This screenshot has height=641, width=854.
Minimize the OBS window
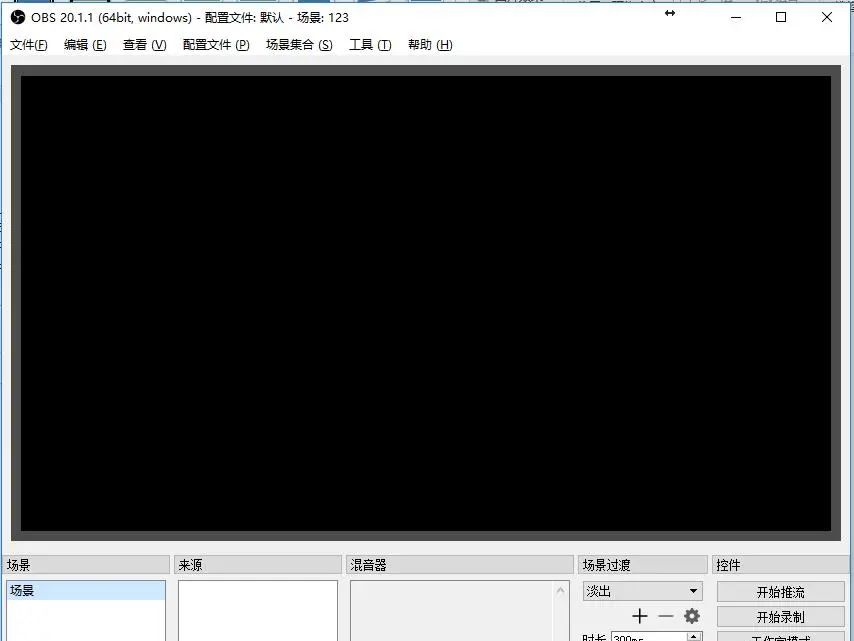point(736,17)
